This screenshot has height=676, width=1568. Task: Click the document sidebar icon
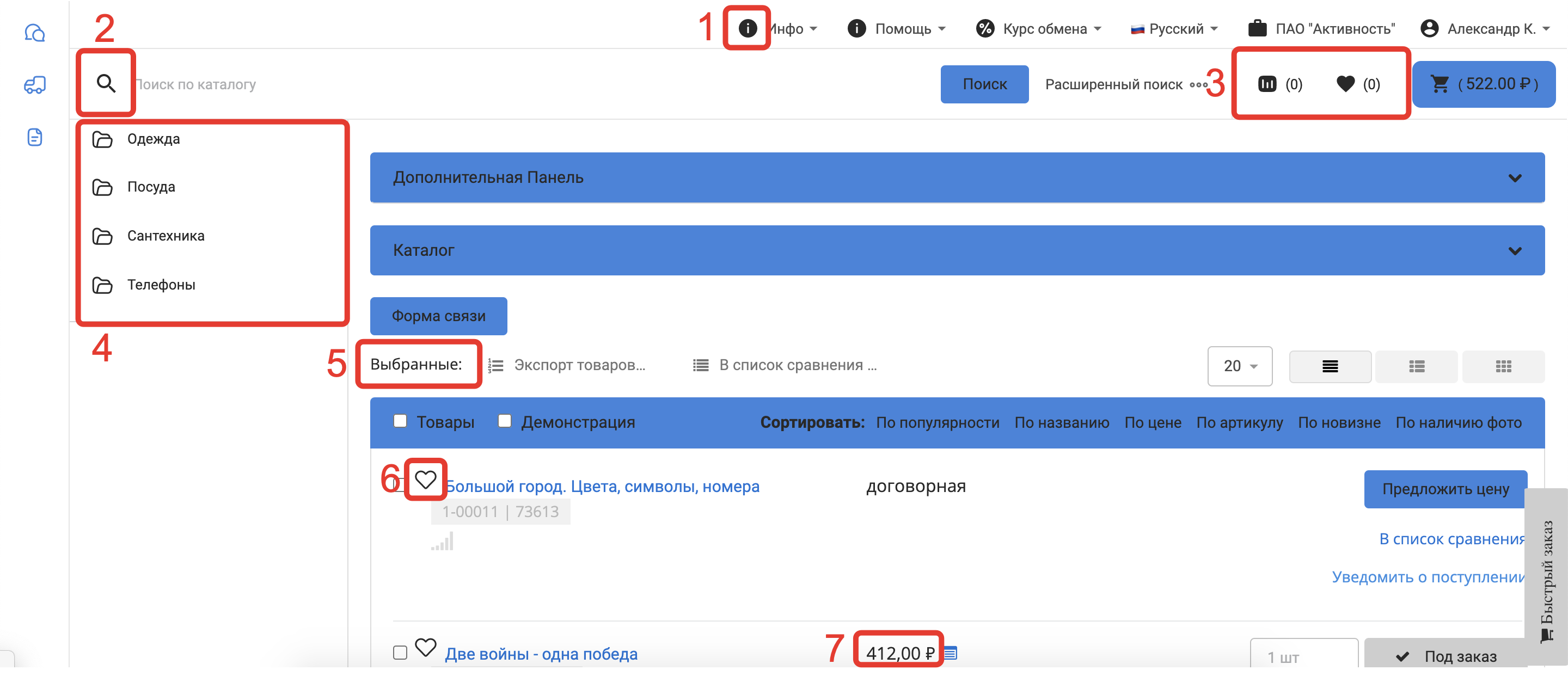[35, 137]
